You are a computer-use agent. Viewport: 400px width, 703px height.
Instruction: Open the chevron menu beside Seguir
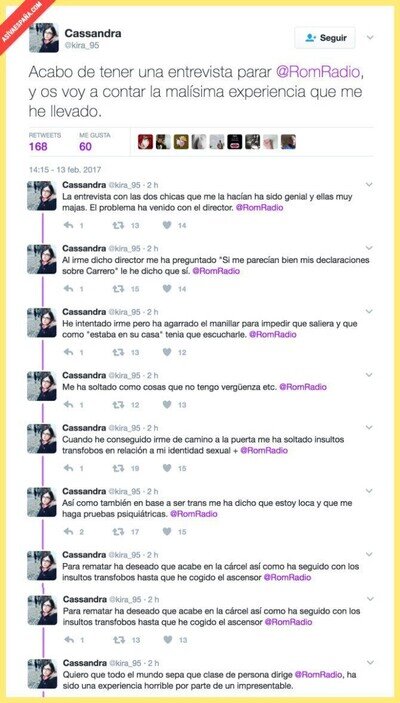370,38
